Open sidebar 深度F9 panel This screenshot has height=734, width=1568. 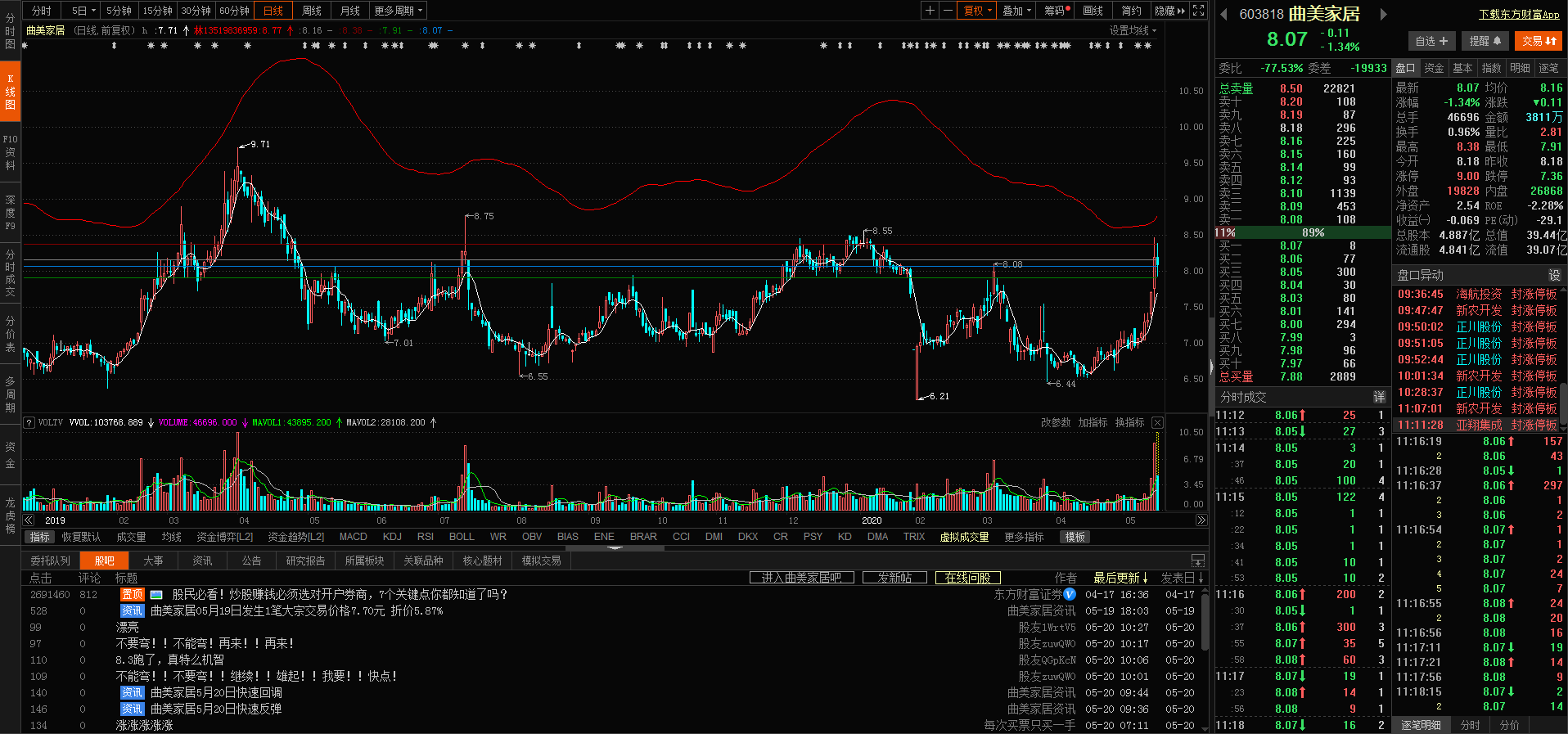click(x=10, y=212)
